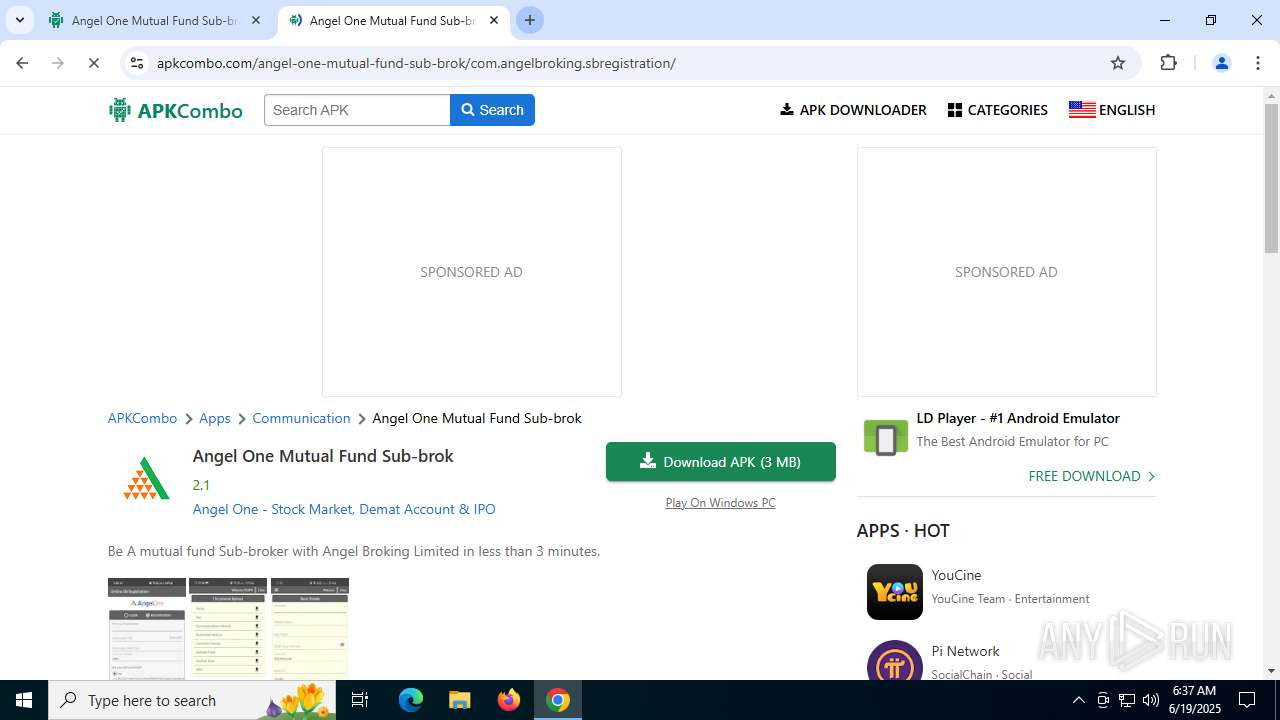Show hidden system tray icons
Image resolution: width=1280 pixels, height=720 pixels.
1078,700
